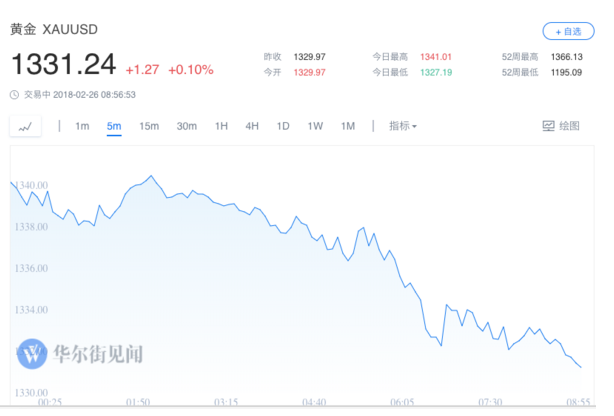The height and width of the screenshot is (416, 614).
Task: Select the 30m chart interval
Action: [x=186, y=126]
